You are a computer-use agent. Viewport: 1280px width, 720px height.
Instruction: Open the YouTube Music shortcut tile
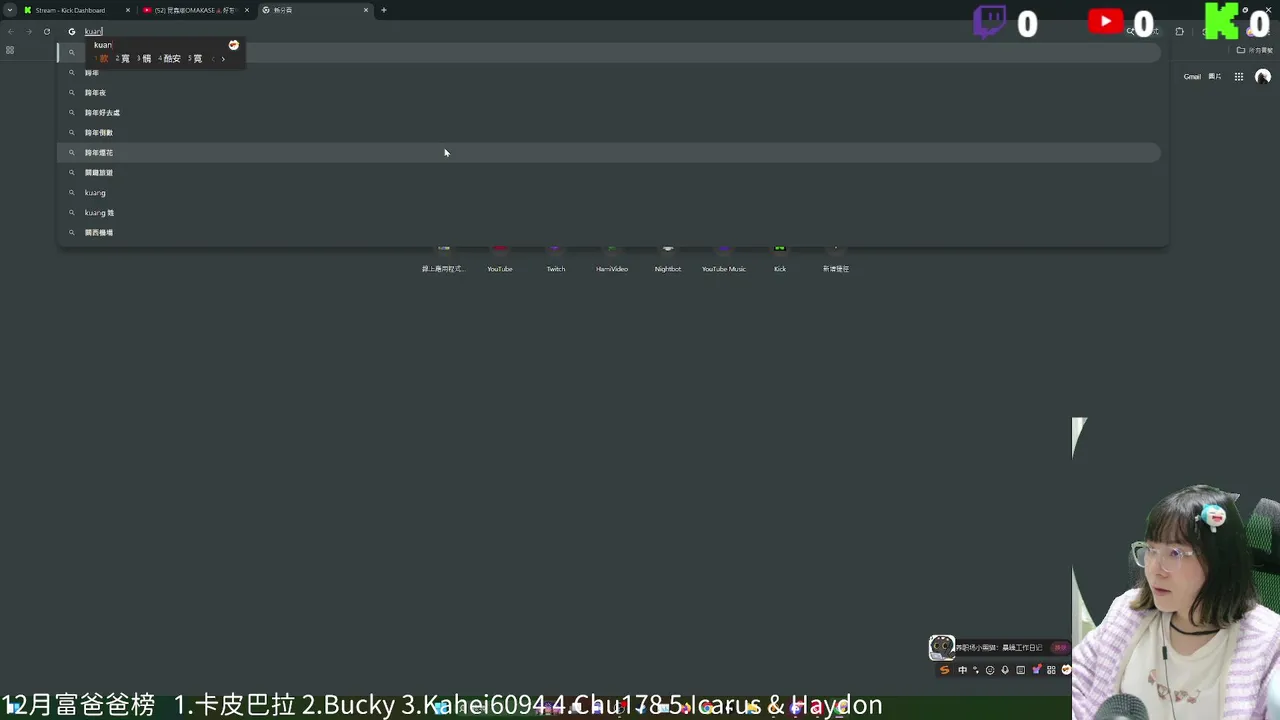tap(724, 257)
